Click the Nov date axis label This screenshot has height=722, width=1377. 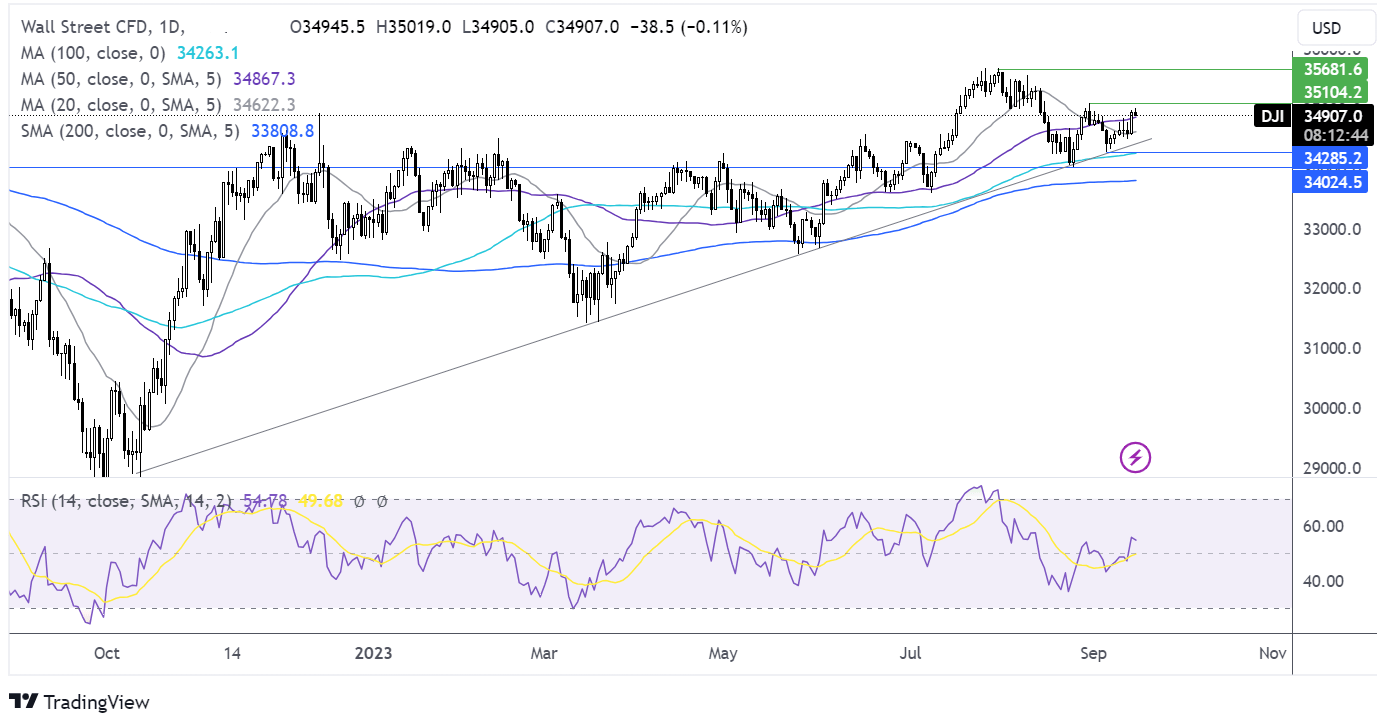pos(1272,653)
